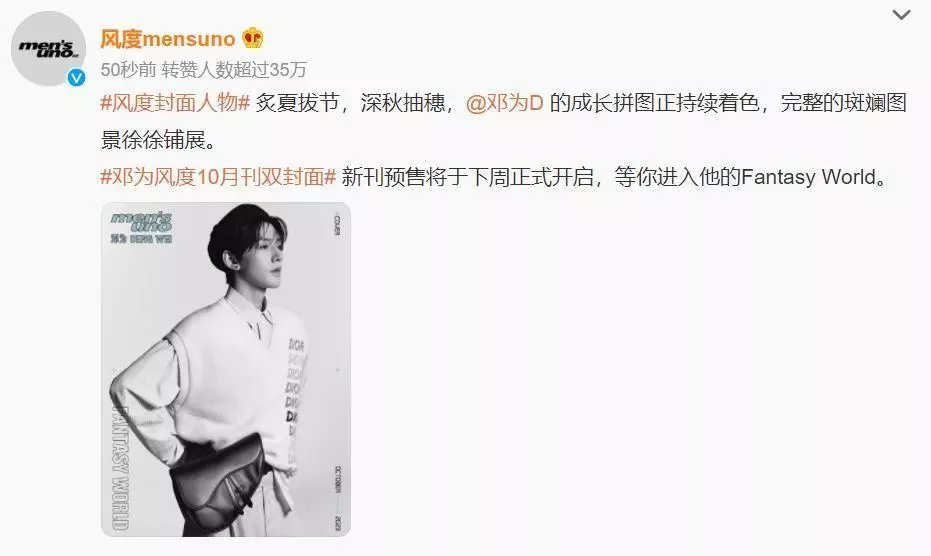
Task: Open the #风度封面人物# hashtag
Action: [x=175, y=103]
